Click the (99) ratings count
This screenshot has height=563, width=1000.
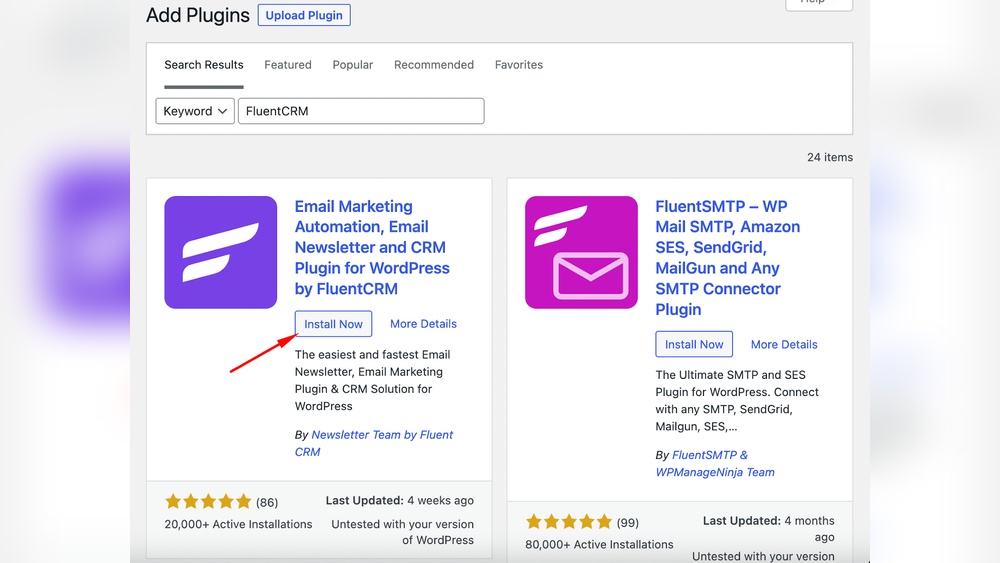628,523
